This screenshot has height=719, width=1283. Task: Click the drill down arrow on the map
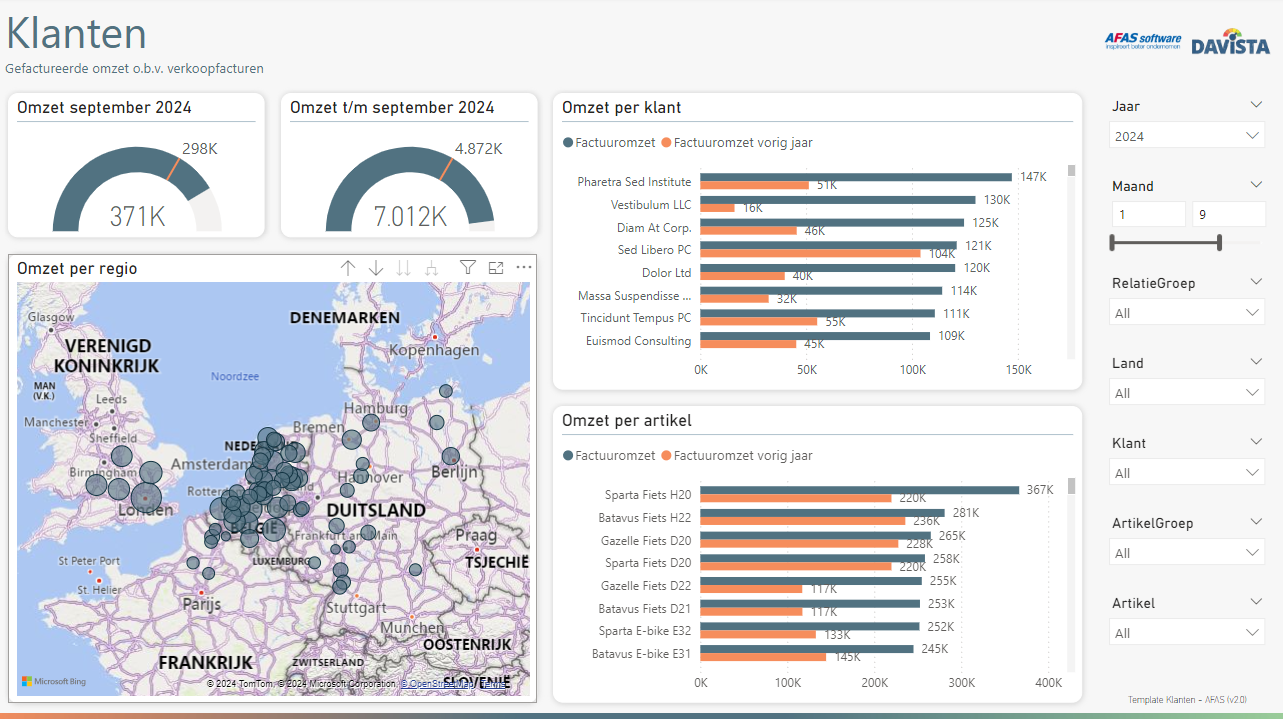pos(376,268)
